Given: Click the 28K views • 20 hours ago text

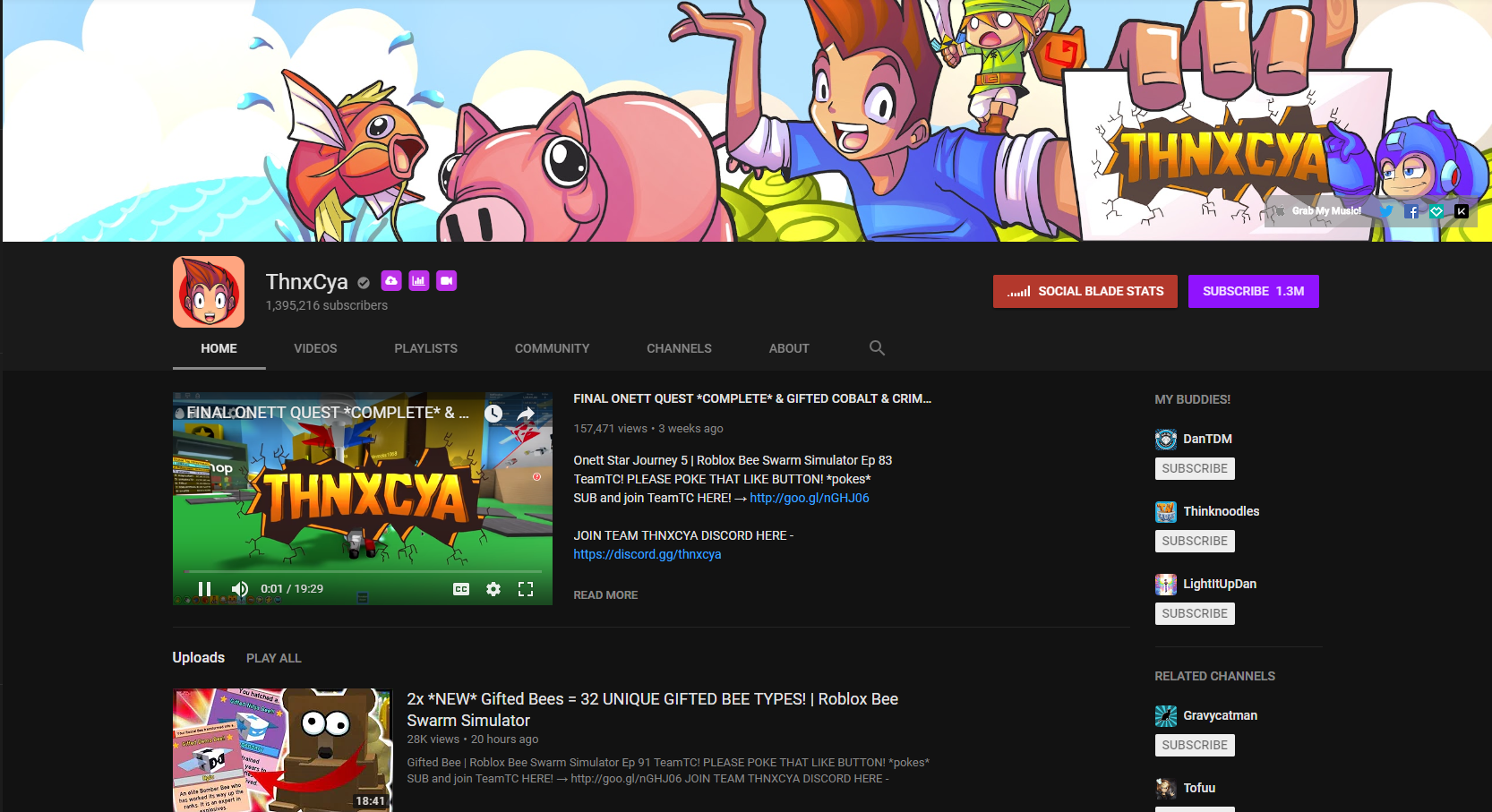Looking at the screenshot, I should tap(473, 739).
